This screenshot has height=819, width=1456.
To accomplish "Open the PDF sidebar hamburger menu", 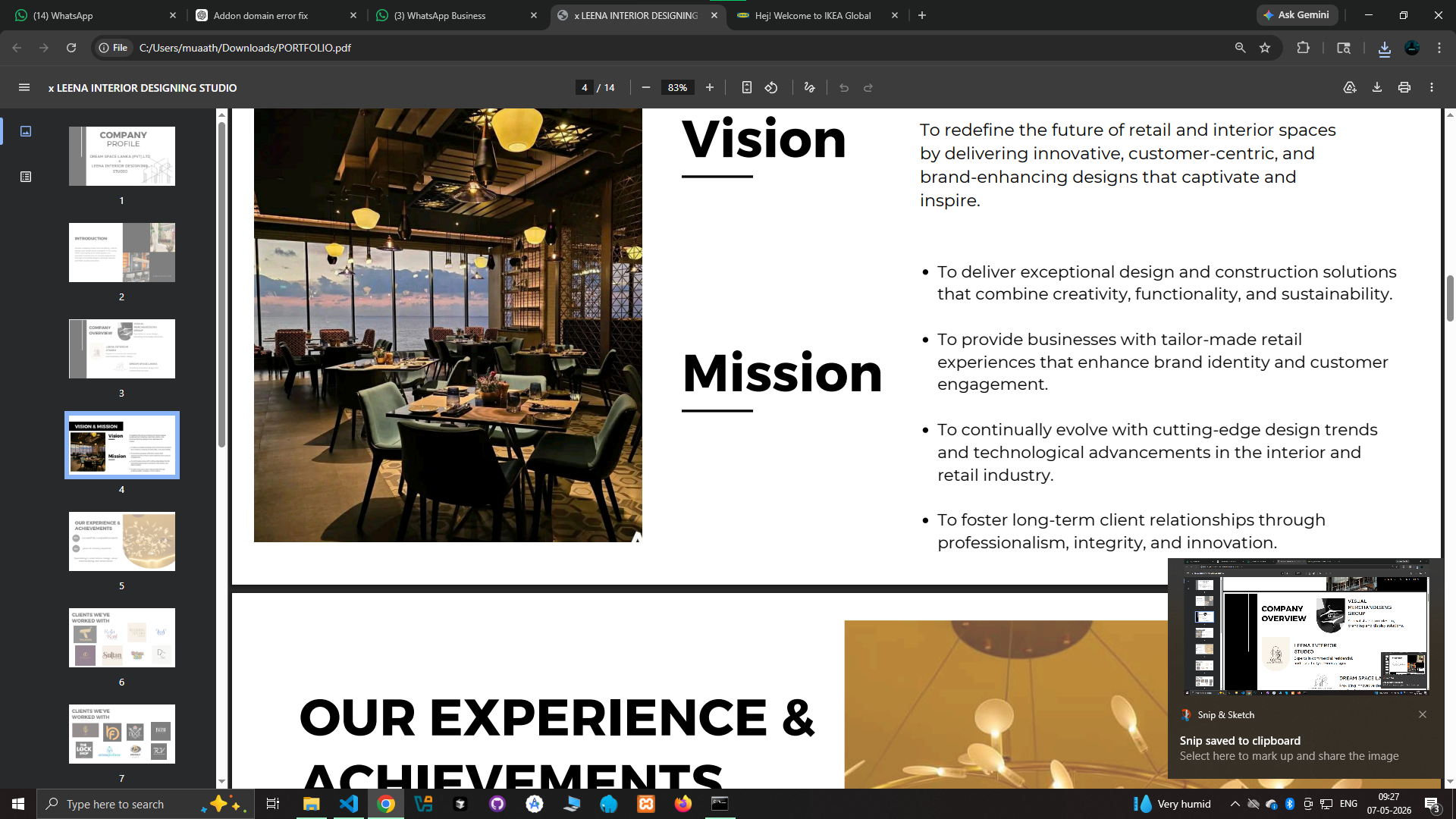I will coord(24,88).
